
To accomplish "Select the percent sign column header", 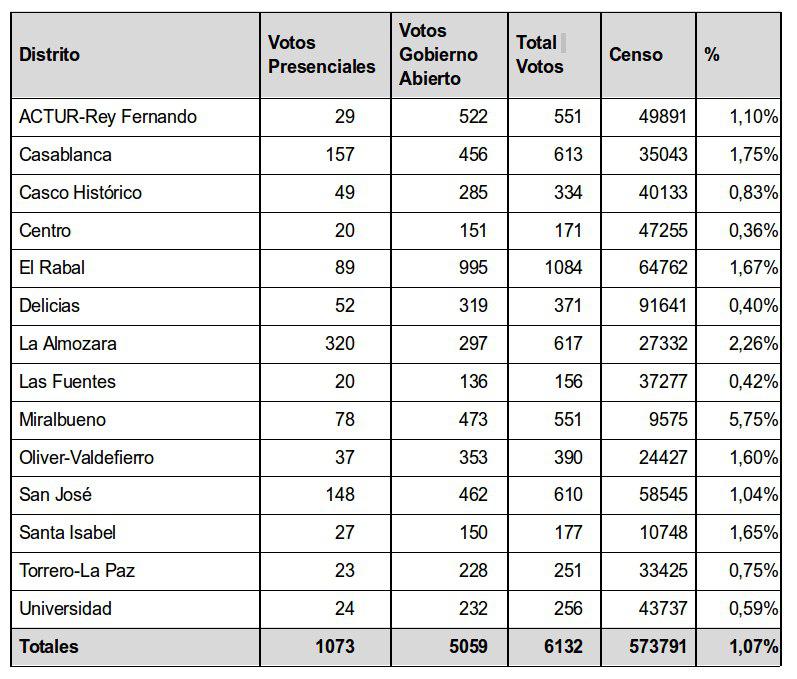I will (712, 54).
